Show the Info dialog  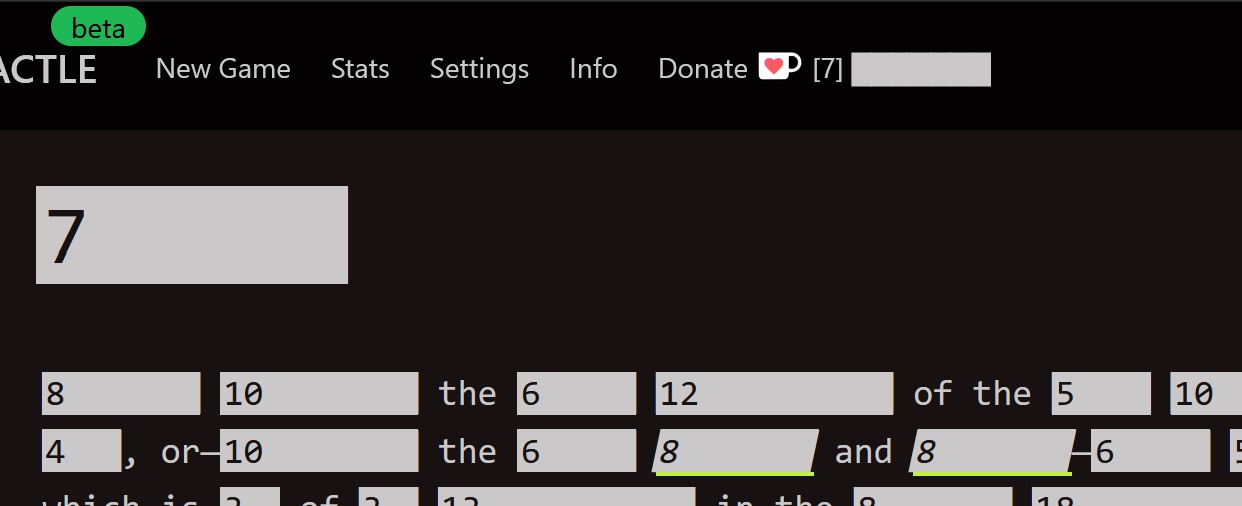pyautogui.click(x=593, y=69)
